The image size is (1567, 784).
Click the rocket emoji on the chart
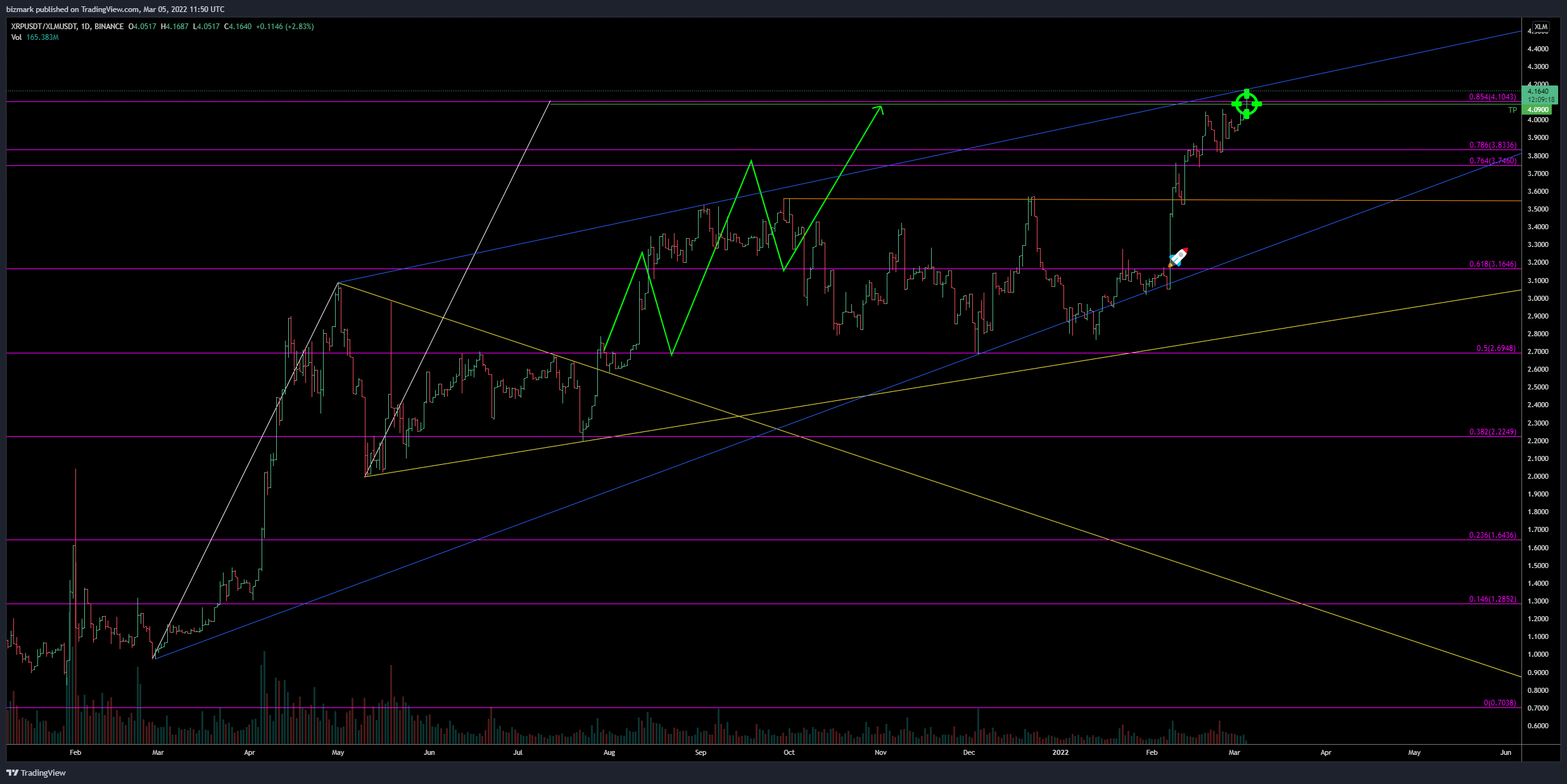coord(1179,257)
